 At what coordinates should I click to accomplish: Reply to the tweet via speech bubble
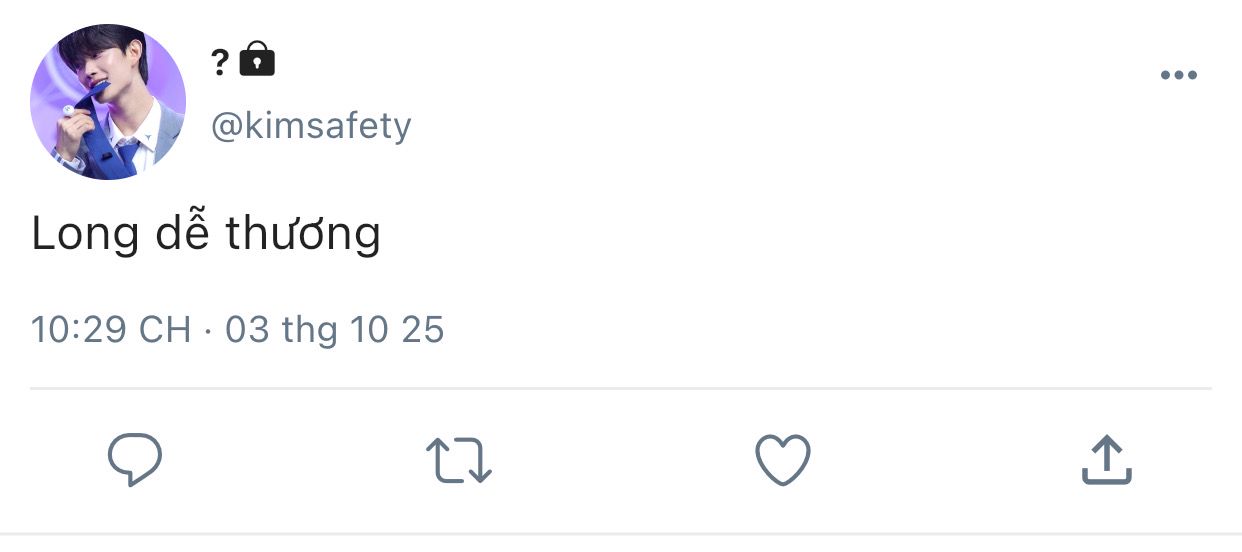tap(135, 461)
